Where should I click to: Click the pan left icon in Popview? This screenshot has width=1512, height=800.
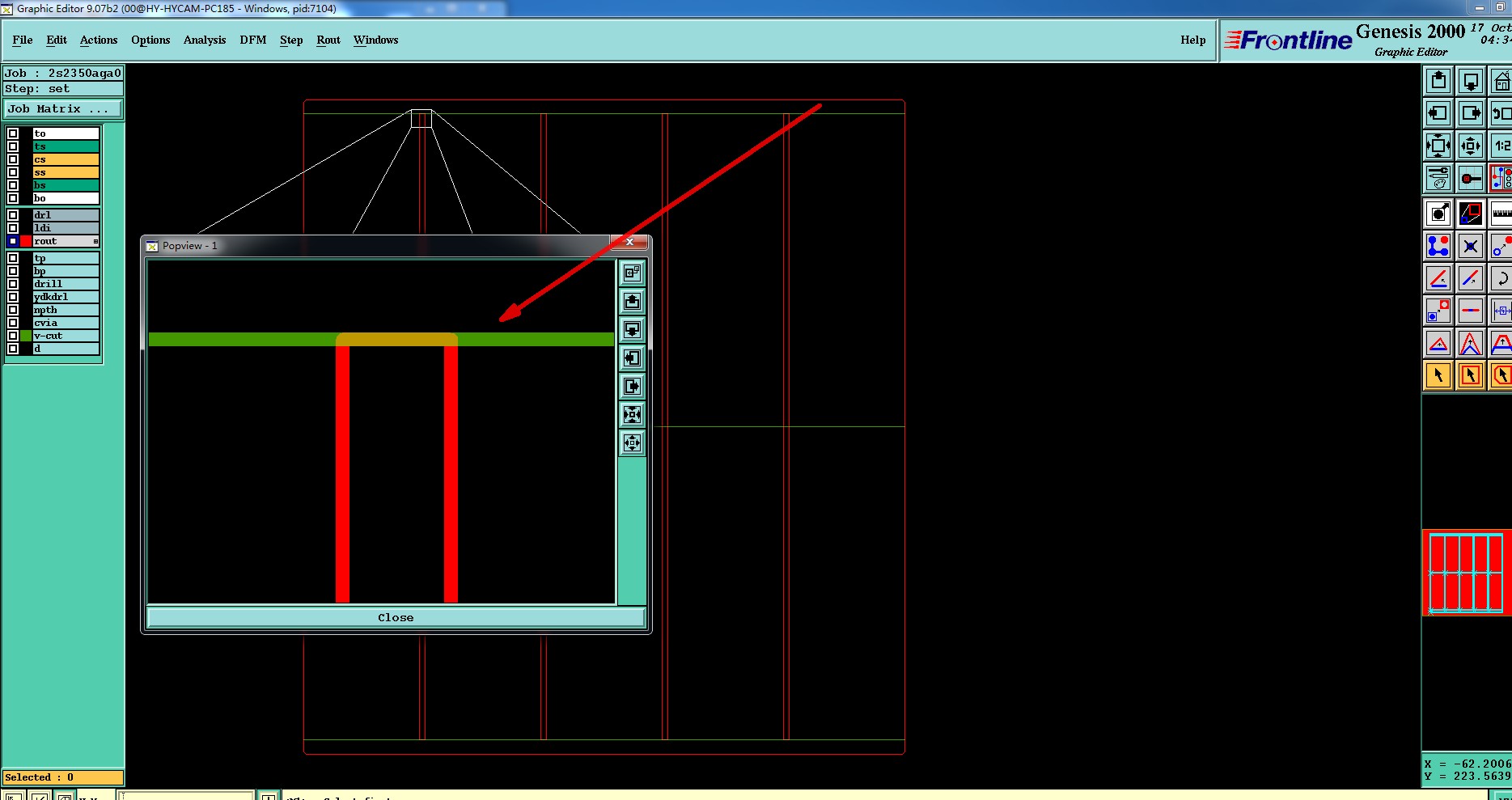[633, 358]
